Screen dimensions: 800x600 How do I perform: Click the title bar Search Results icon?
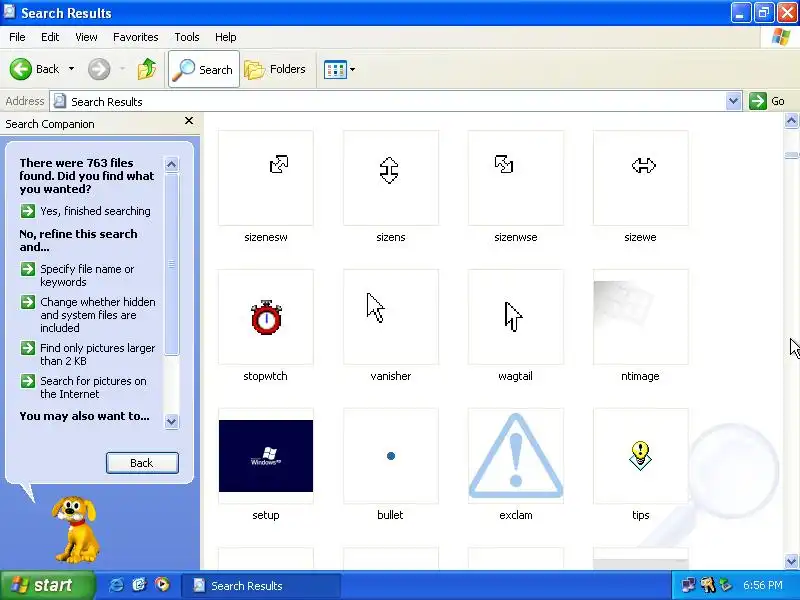9,11
